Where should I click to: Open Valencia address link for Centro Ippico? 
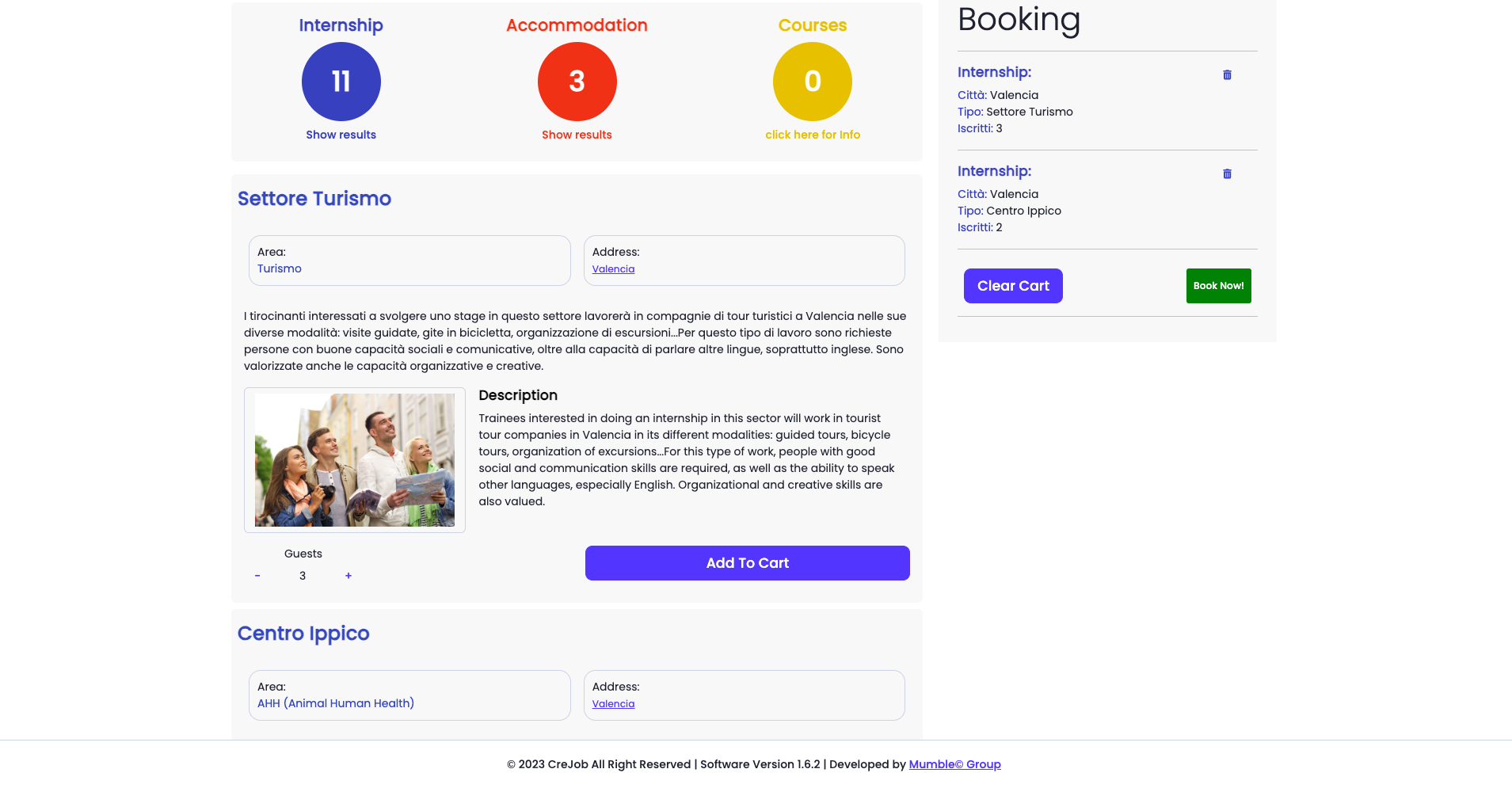pyautogui.click(x=613, y=704)
